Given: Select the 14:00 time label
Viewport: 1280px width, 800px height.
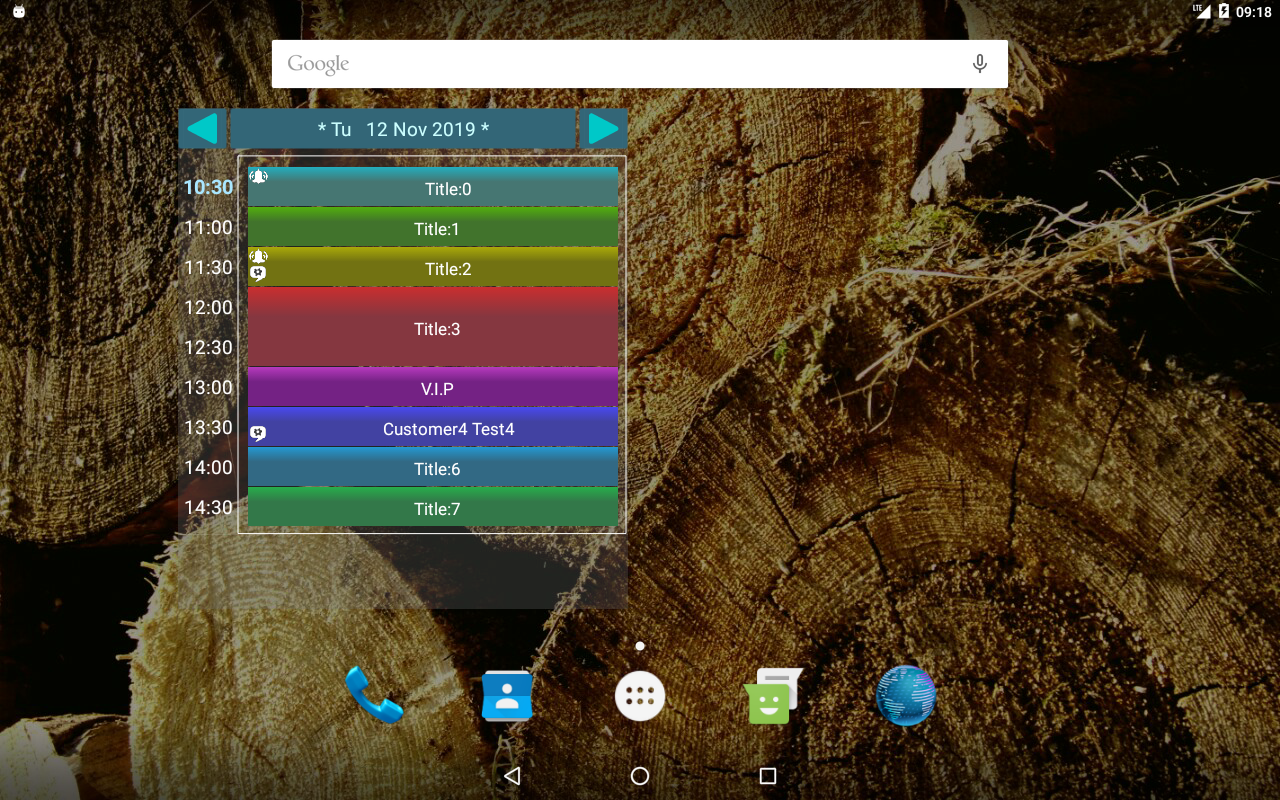Looking at the screenshot, I should [x=208, y=467].
